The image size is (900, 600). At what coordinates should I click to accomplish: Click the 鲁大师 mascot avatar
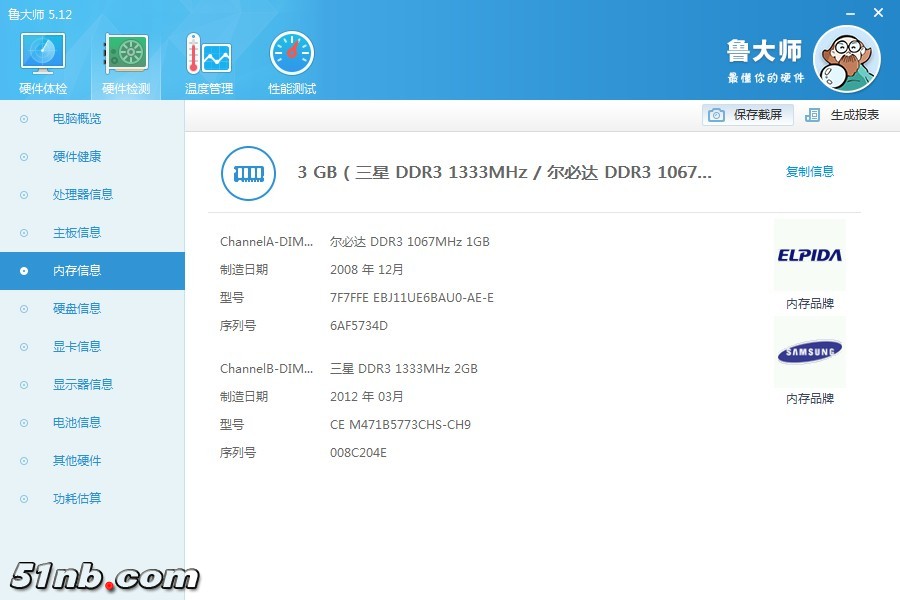coord(846,58)
